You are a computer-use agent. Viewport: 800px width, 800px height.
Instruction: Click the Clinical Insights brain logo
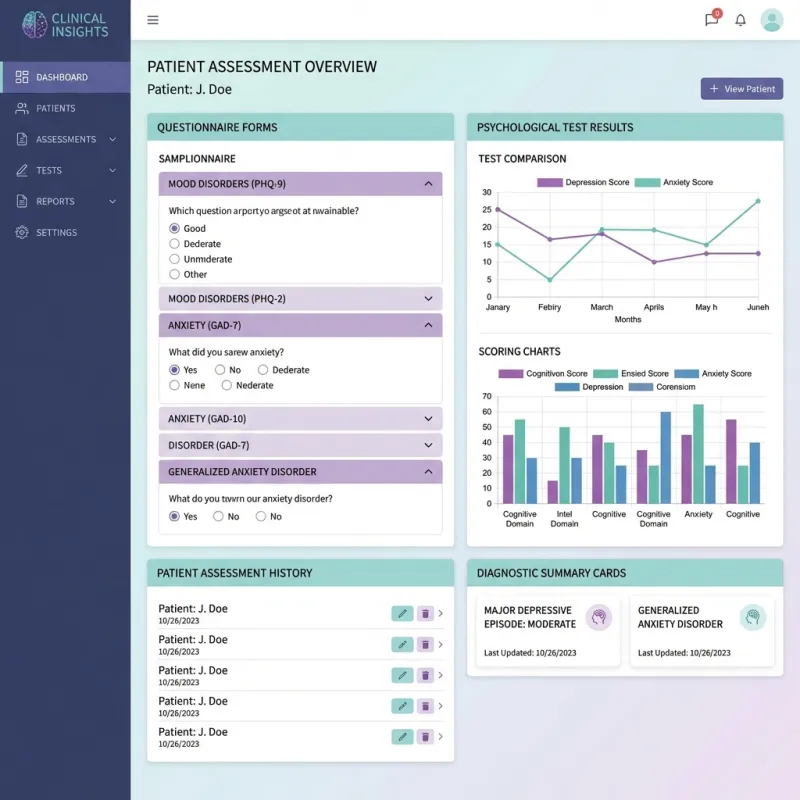click(34, 24)
